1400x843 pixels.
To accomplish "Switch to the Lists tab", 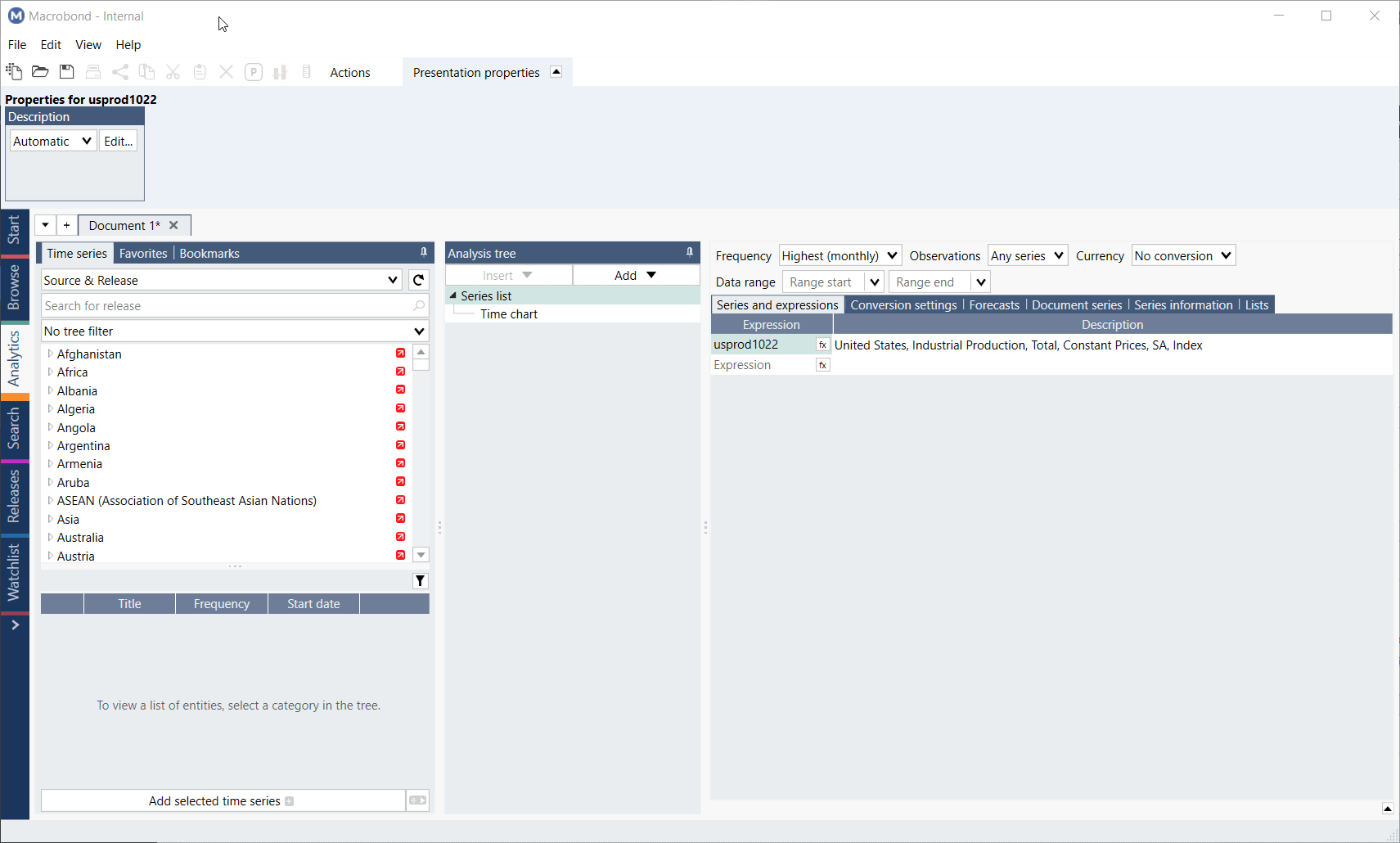I will (1257, 304).
